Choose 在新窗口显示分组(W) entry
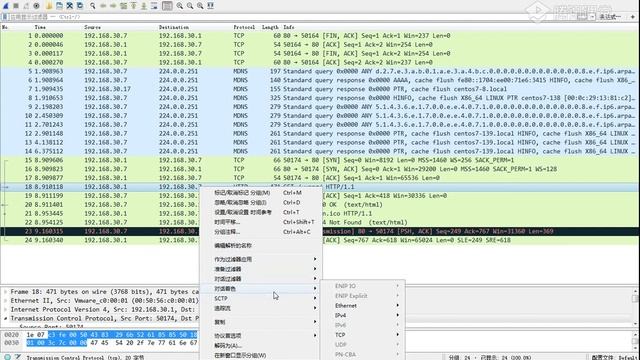The height and width of the screenshot is (360, 640). click(x=260, y=355)
